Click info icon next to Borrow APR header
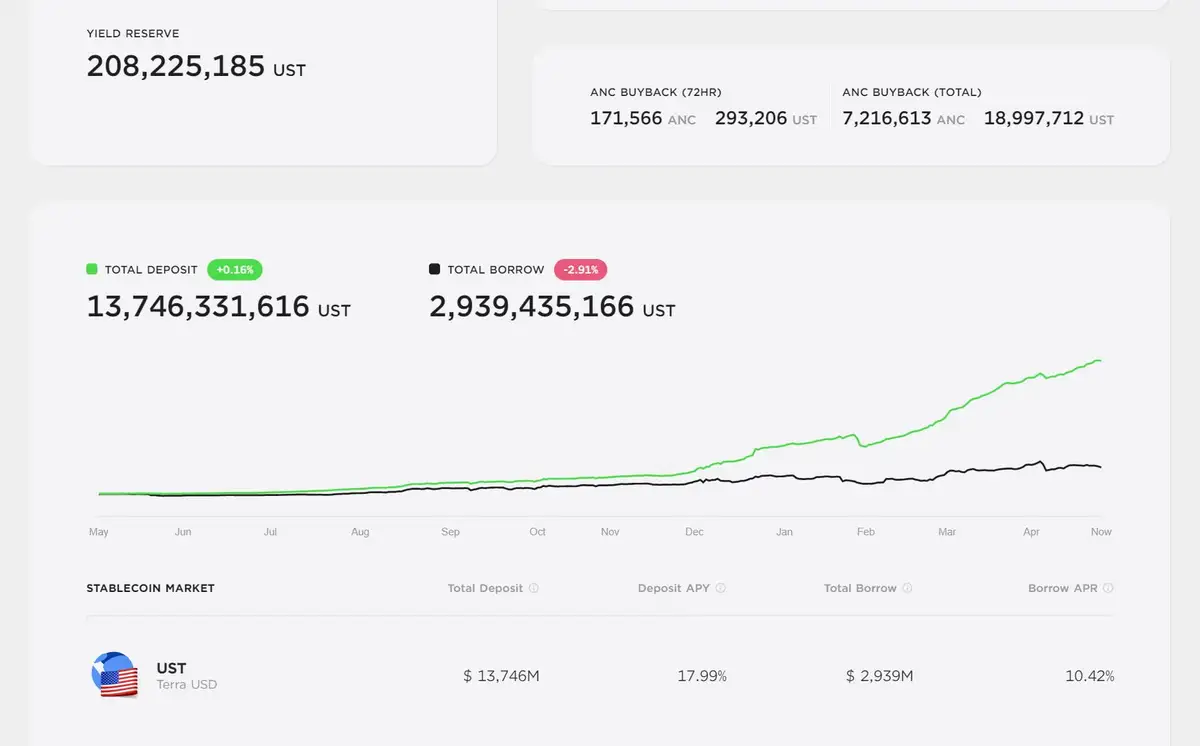 click(1108, 588)
